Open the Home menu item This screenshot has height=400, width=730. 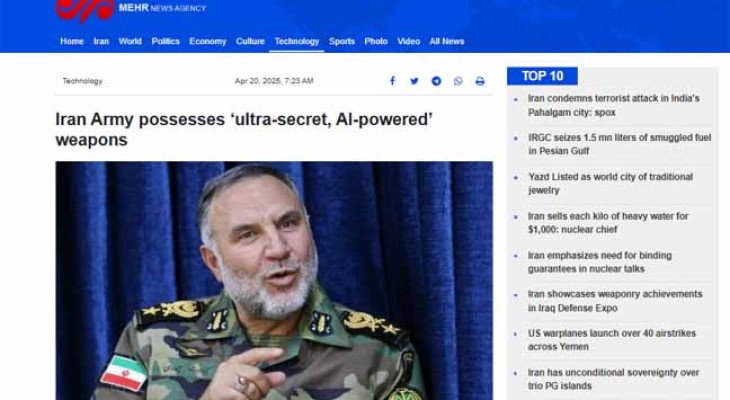(72, 41)
